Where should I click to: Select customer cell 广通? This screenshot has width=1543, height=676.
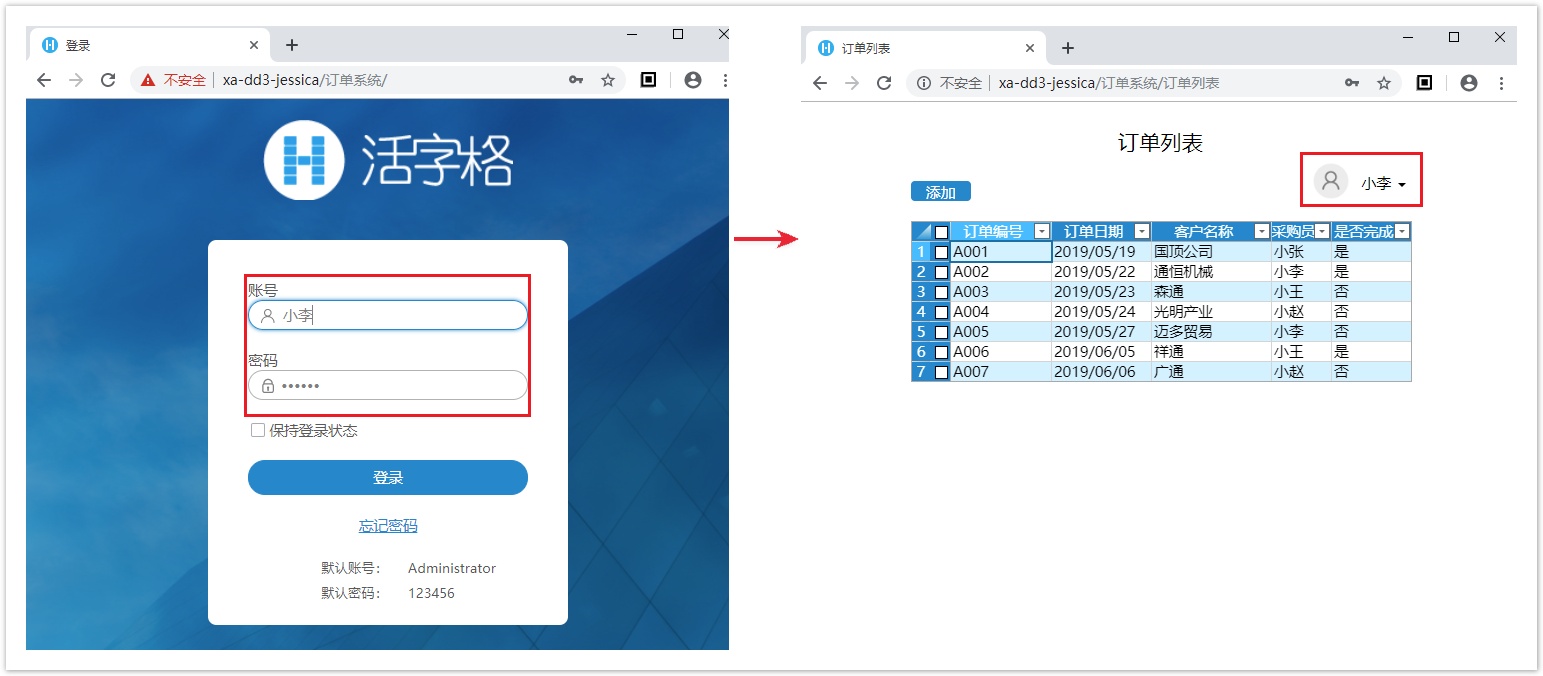[1211, 372]
